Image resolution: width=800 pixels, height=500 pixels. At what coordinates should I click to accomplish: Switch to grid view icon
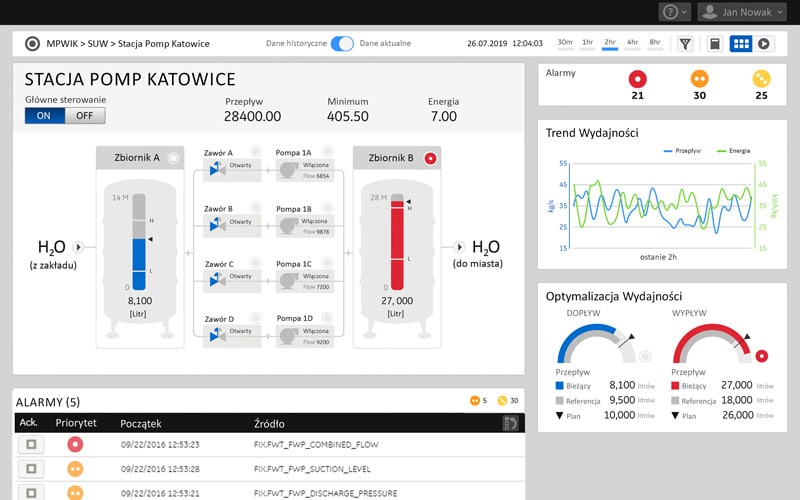click(x=741, y=44)
